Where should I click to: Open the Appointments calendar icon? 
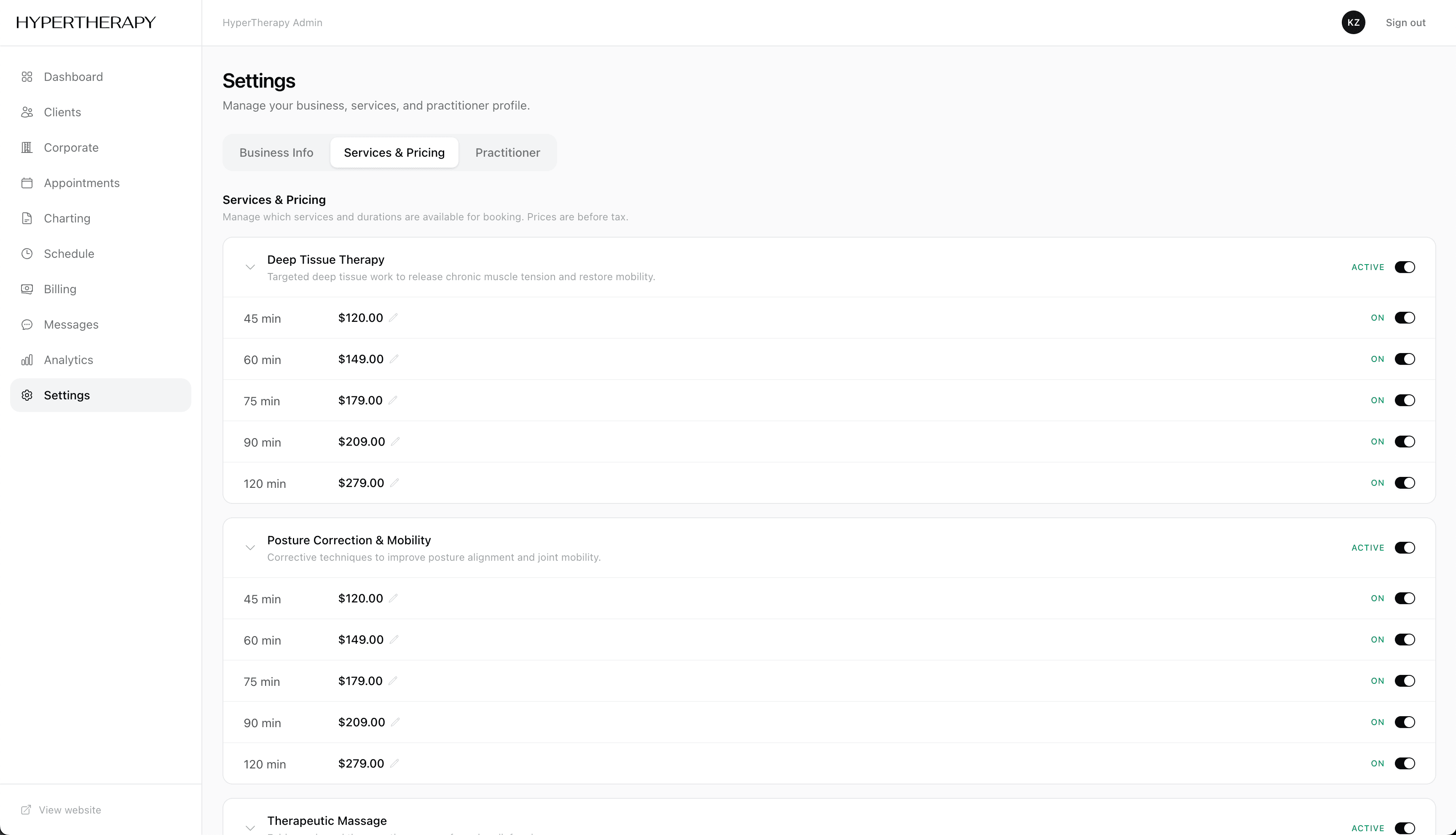[x=27, y=183]
